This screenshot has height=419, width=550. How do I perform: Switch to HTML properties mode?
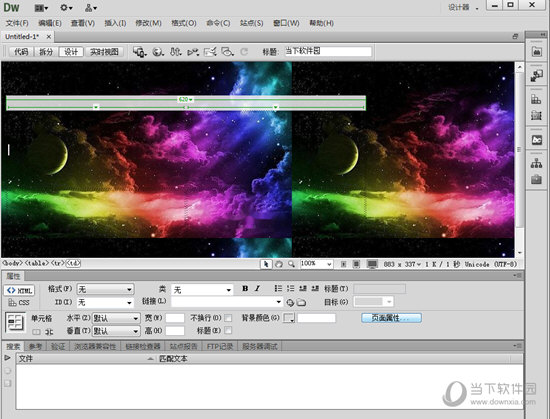pyautogui.click(x=20, y=290)
